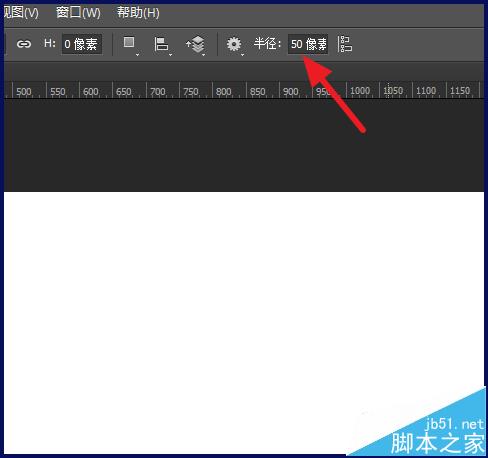The width and height of the screenshot is (488, 458).
Task: Click the 1000 mark on the ruler
Action: [360, 91]
